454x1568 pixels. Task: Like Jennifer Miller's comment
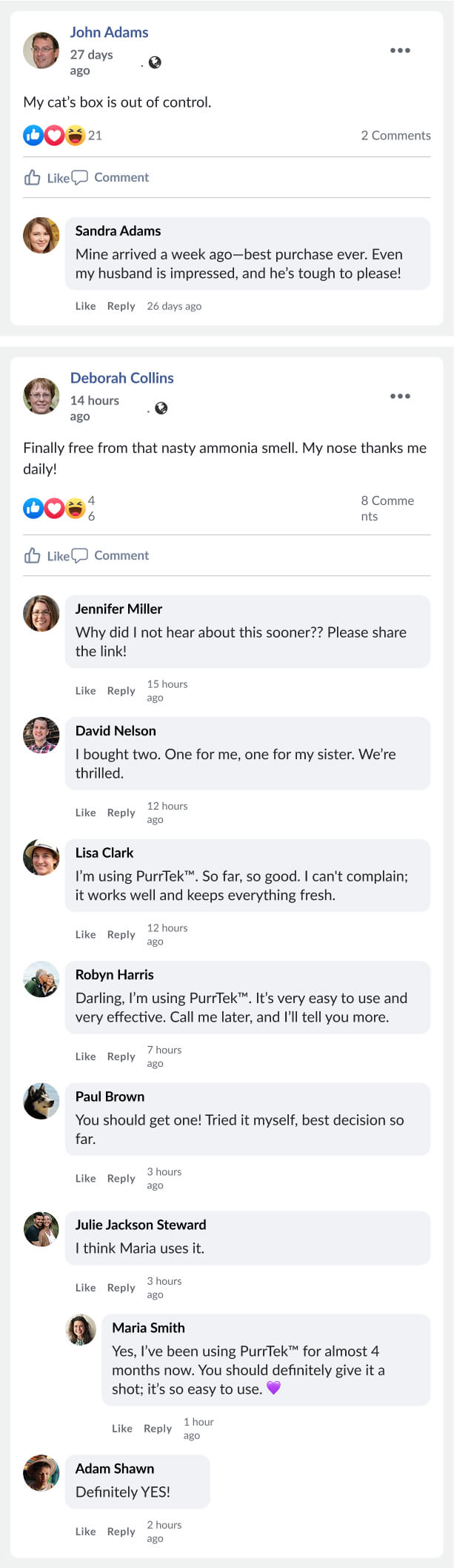[85, 690]
